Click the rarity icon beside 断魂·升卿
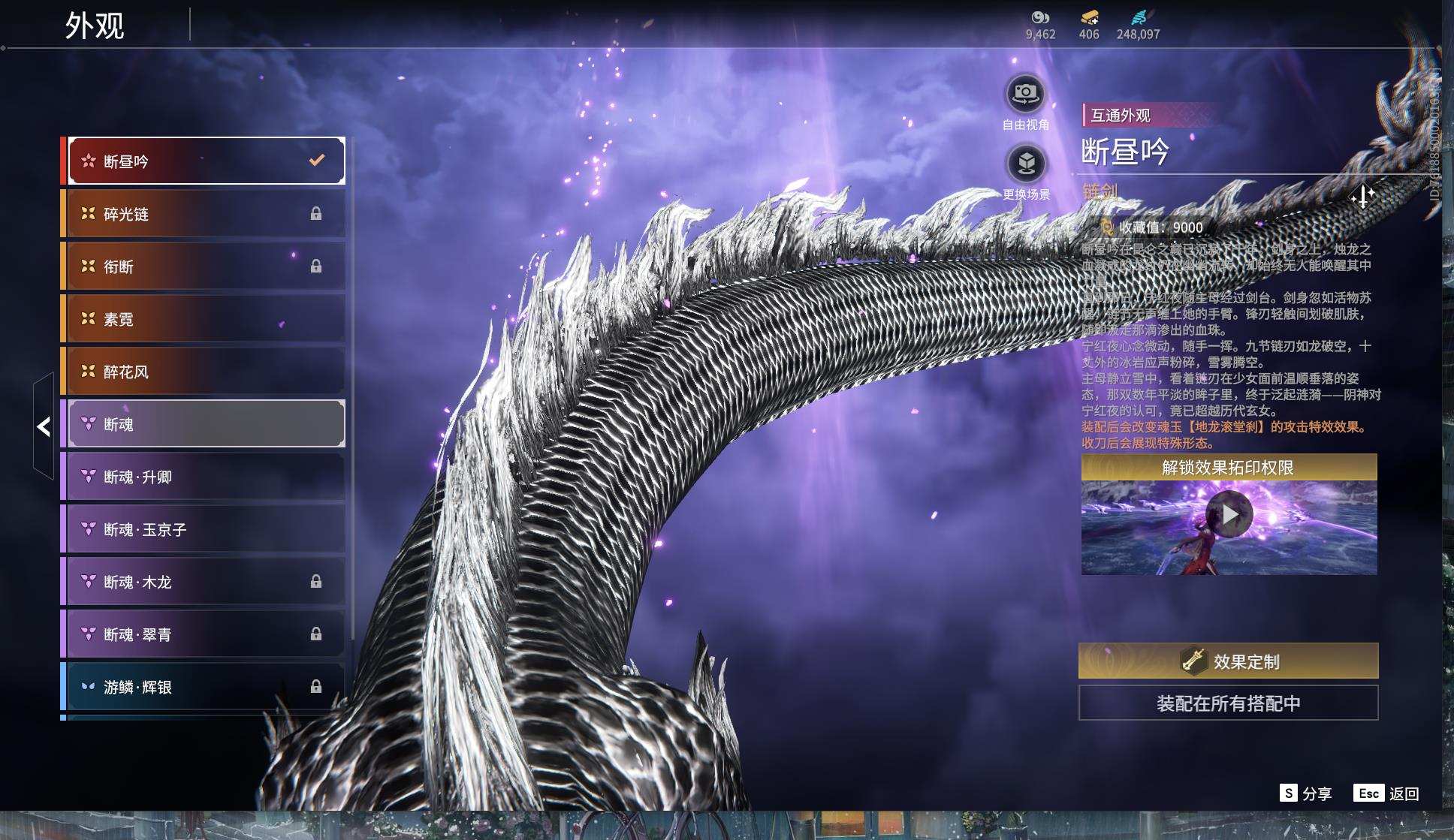 point(88,476)
